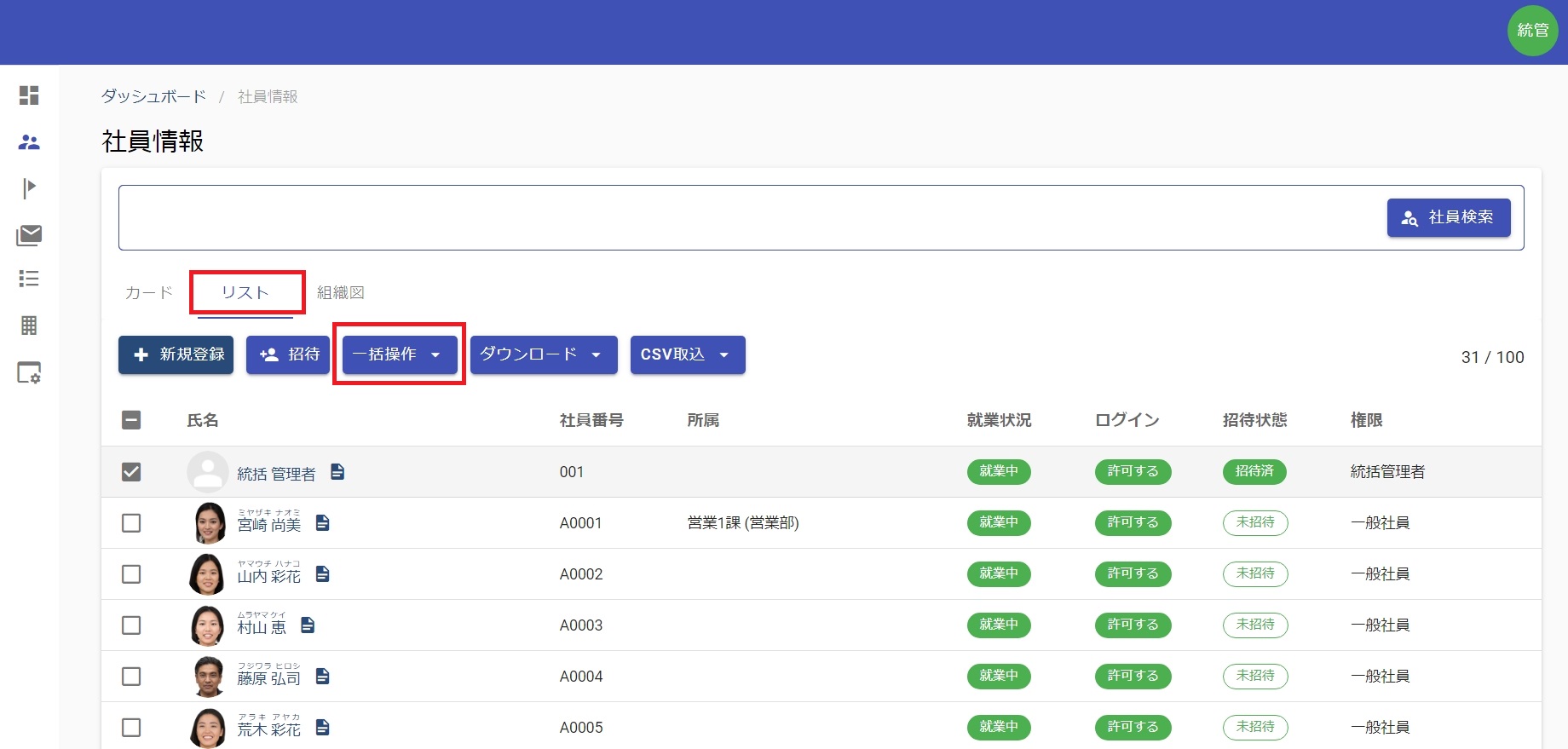Switch to the カード tab
The image size is (1568, 749).
(148, 292)
